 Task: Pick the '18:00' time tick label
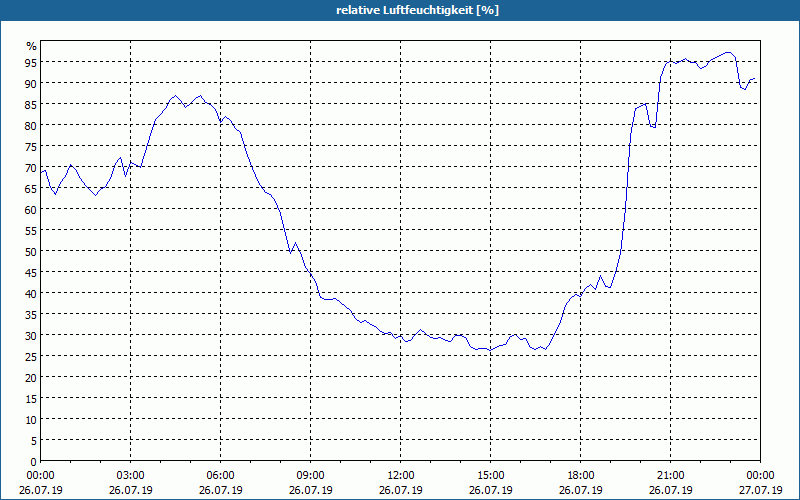point(581,476)
